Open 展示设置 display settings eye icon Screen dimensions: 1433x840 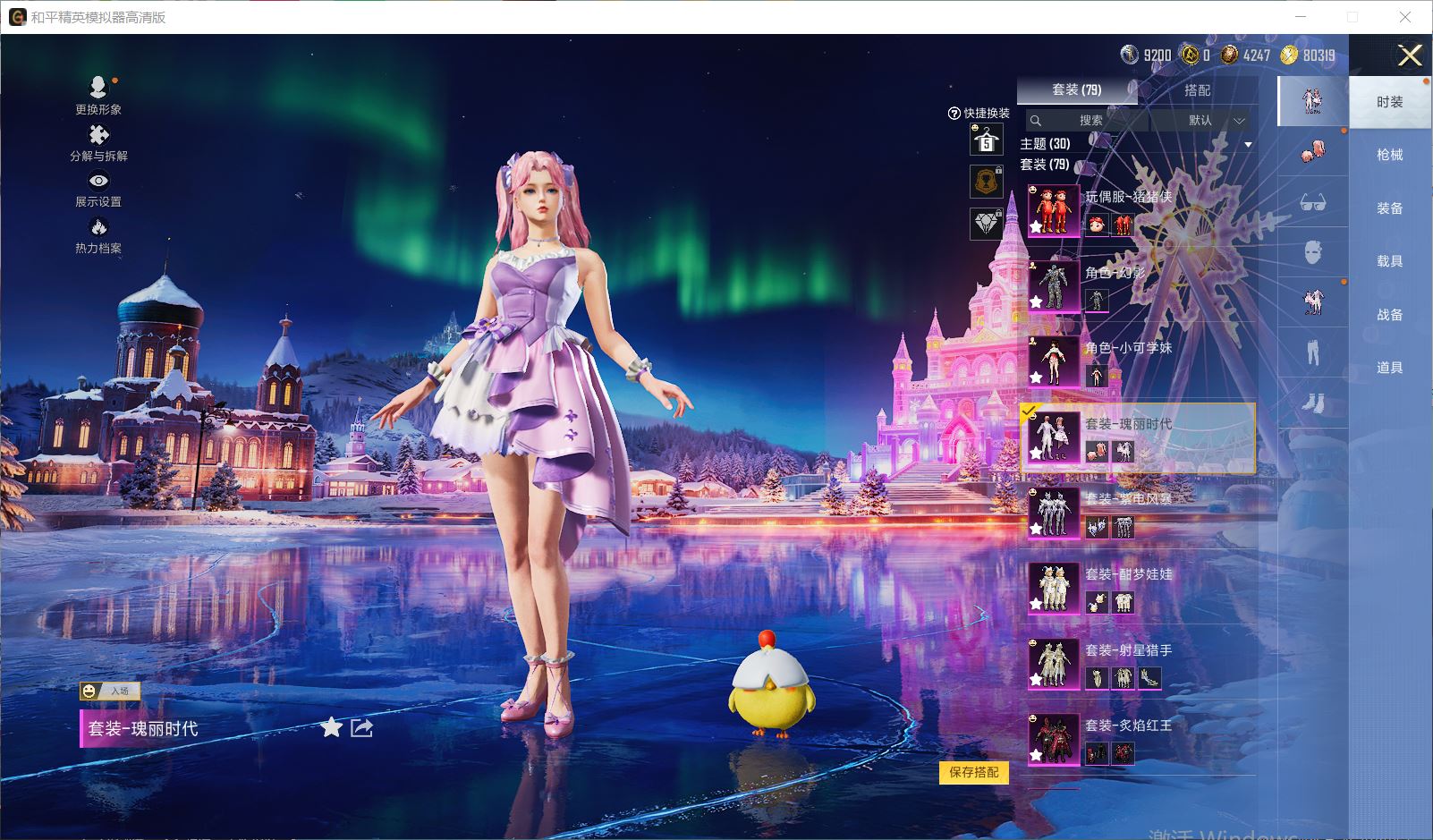pos(98,182)
